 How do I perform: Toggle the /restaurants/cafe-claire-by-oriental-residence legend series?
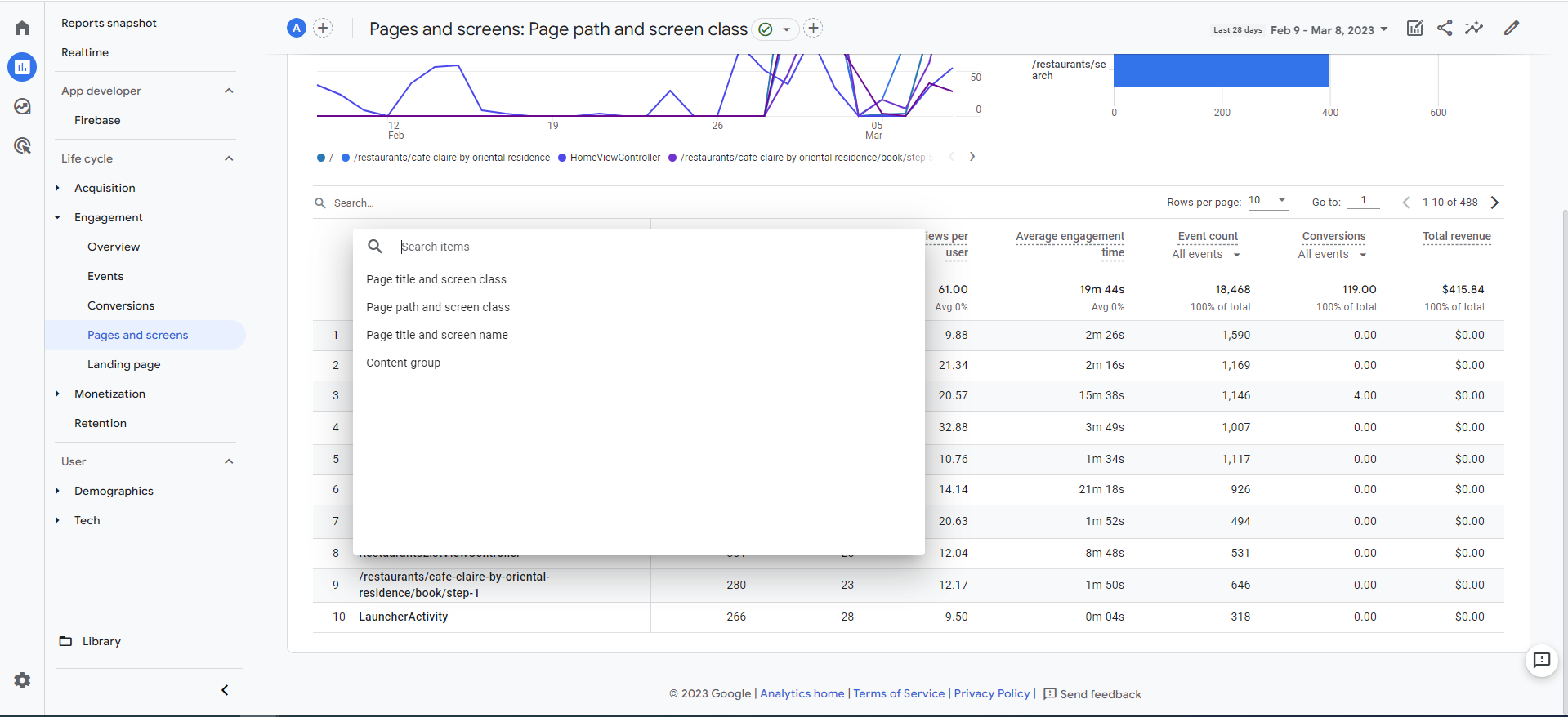pyautogui.click(x=451, y=158)
